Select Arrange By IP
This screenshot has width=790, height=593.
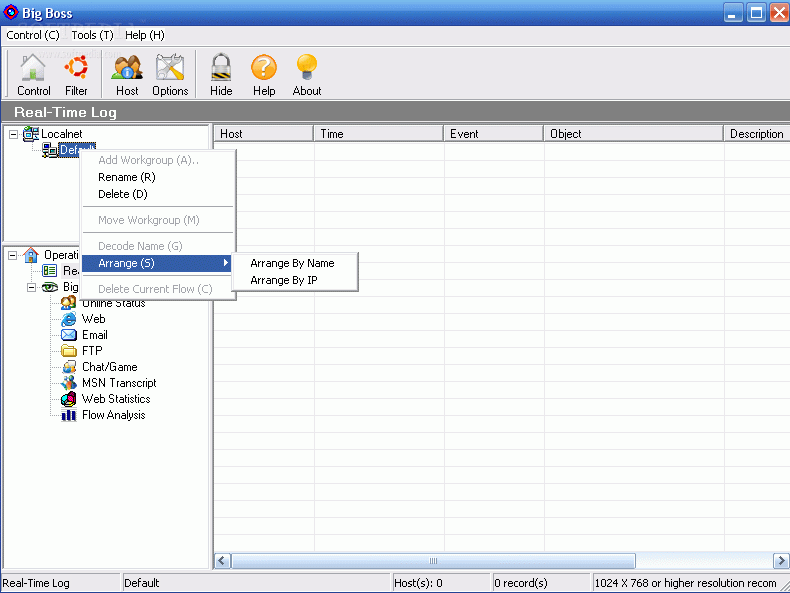click(295, 280)
